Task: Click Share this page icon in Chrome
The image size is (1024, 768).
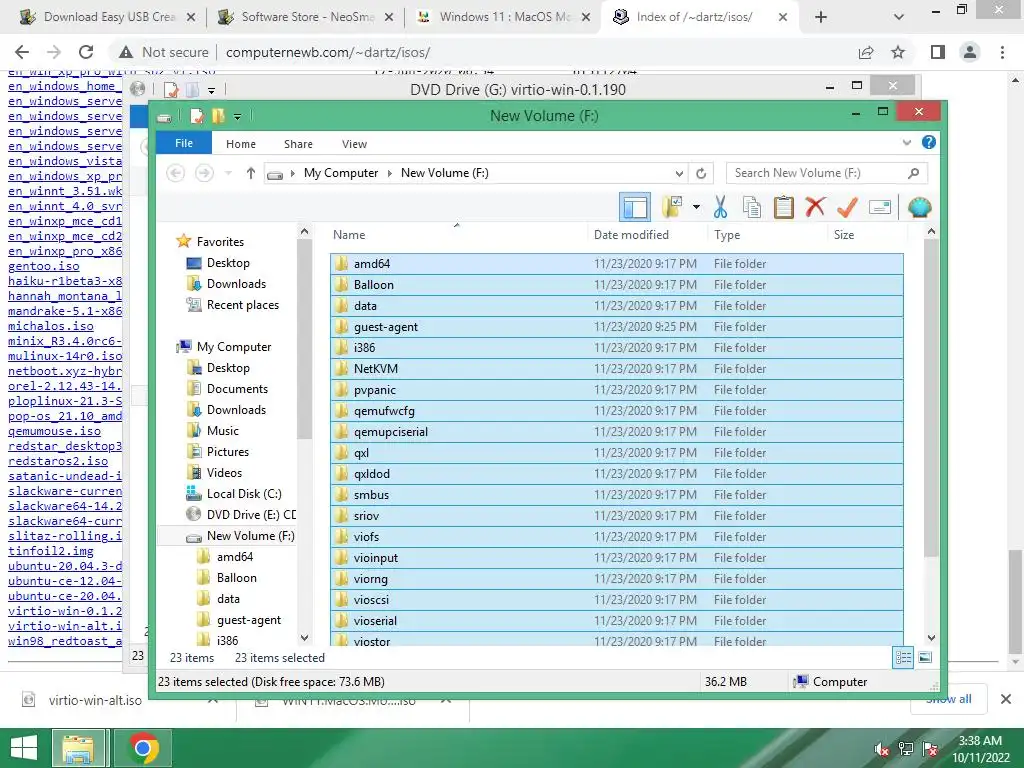Action: click(x=866, y=52)
